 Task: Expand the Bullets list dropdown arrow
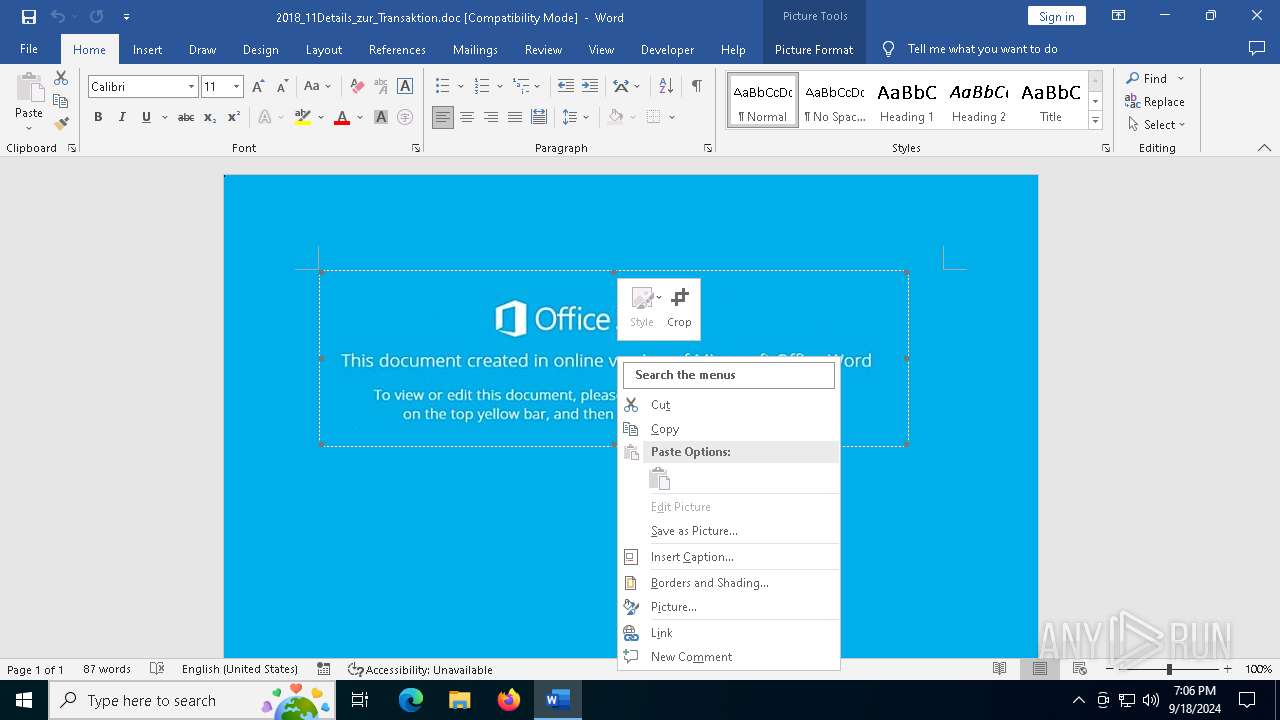(x=460, y=86)
